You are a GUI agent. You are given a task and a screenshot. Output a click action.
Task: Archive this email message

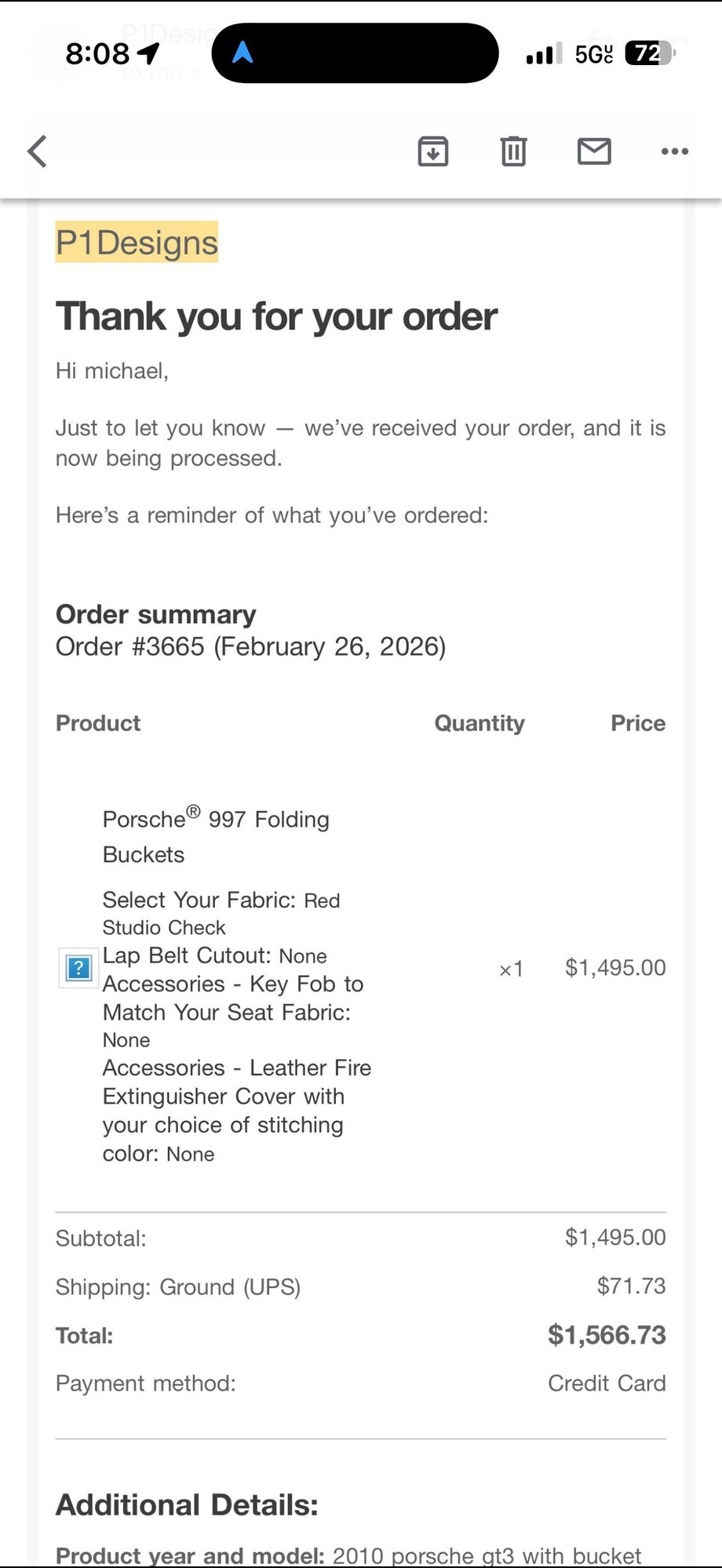tap(433, 151)
